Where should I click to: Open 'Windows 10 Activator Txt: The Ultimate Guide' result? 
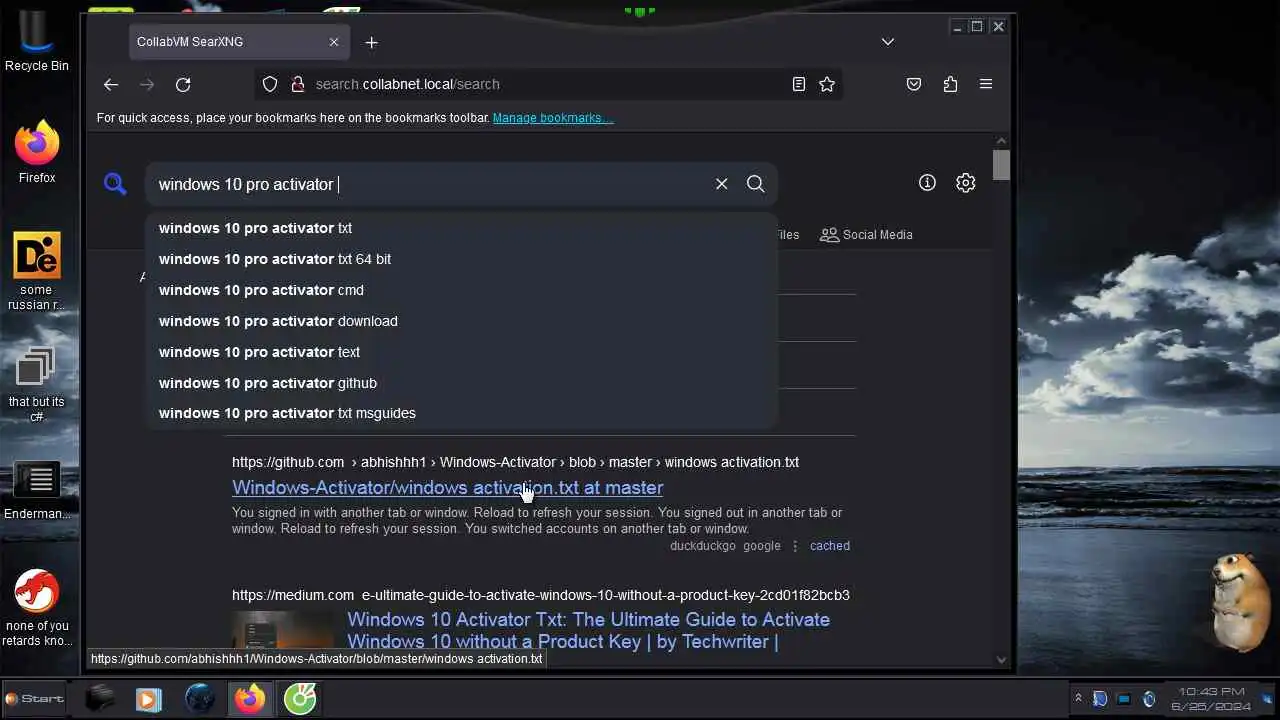588,630
